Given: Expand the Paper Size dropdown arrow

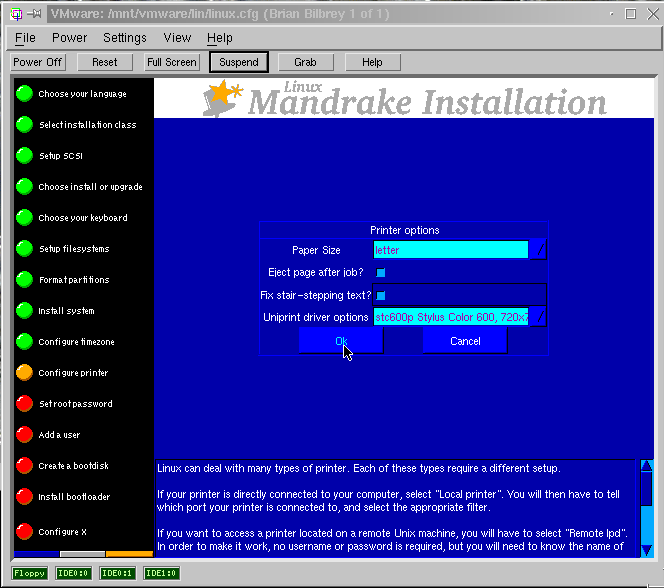Looking at the screenshot, I should [538, 250].
